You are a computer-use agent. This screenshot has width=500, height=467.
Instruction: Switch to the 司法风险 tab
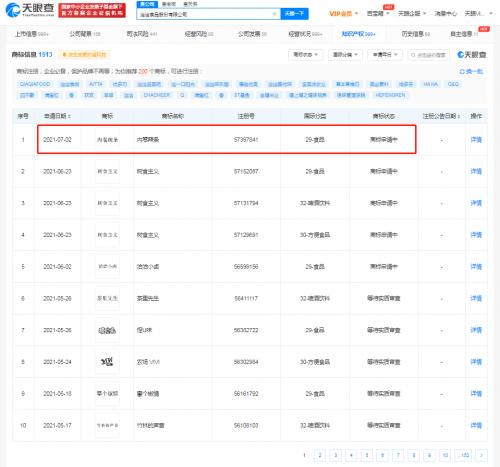click(142, 34)
